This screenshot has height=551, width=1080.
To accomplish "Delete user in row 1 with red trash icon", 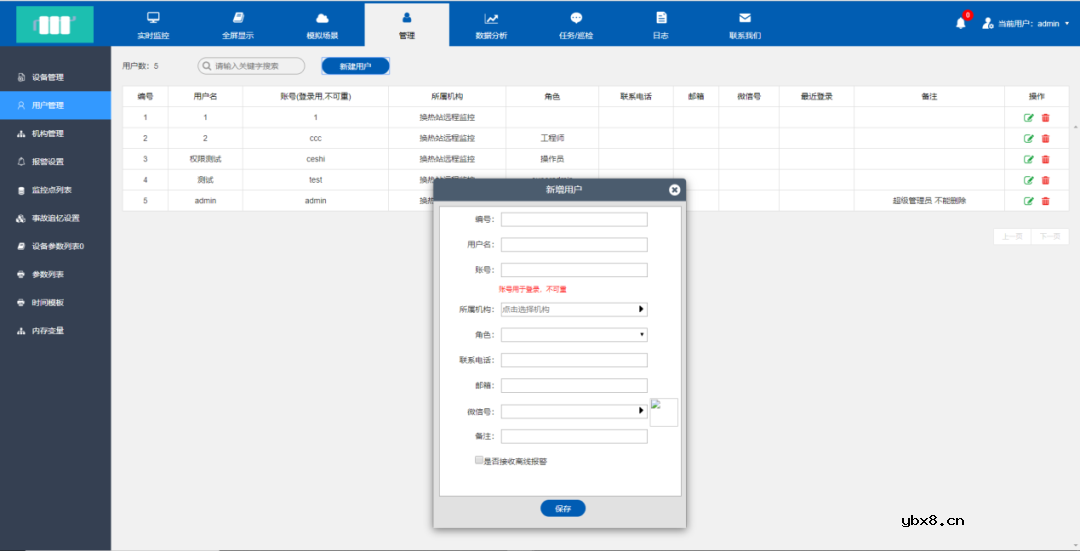I will pos(1046,118).
